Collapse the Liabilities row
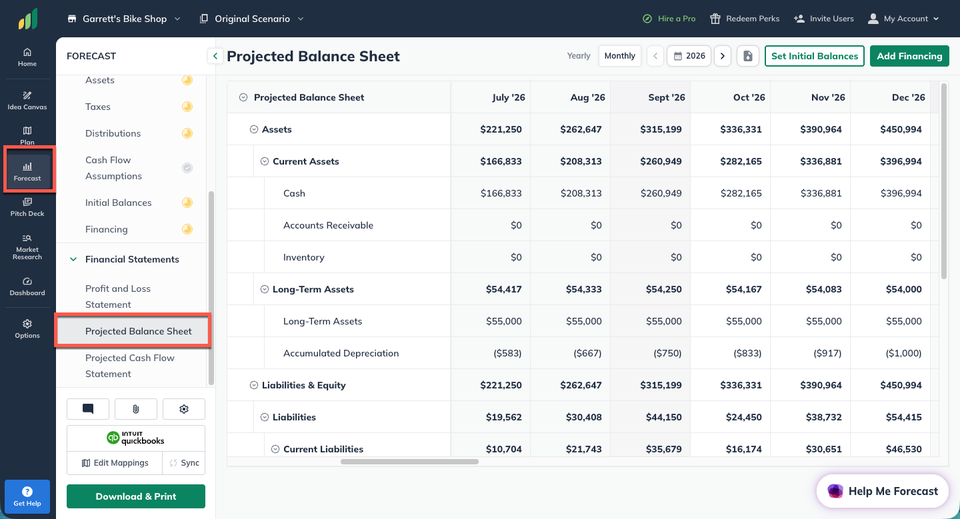The image size is (960, 519). click(x=264, y=417)
